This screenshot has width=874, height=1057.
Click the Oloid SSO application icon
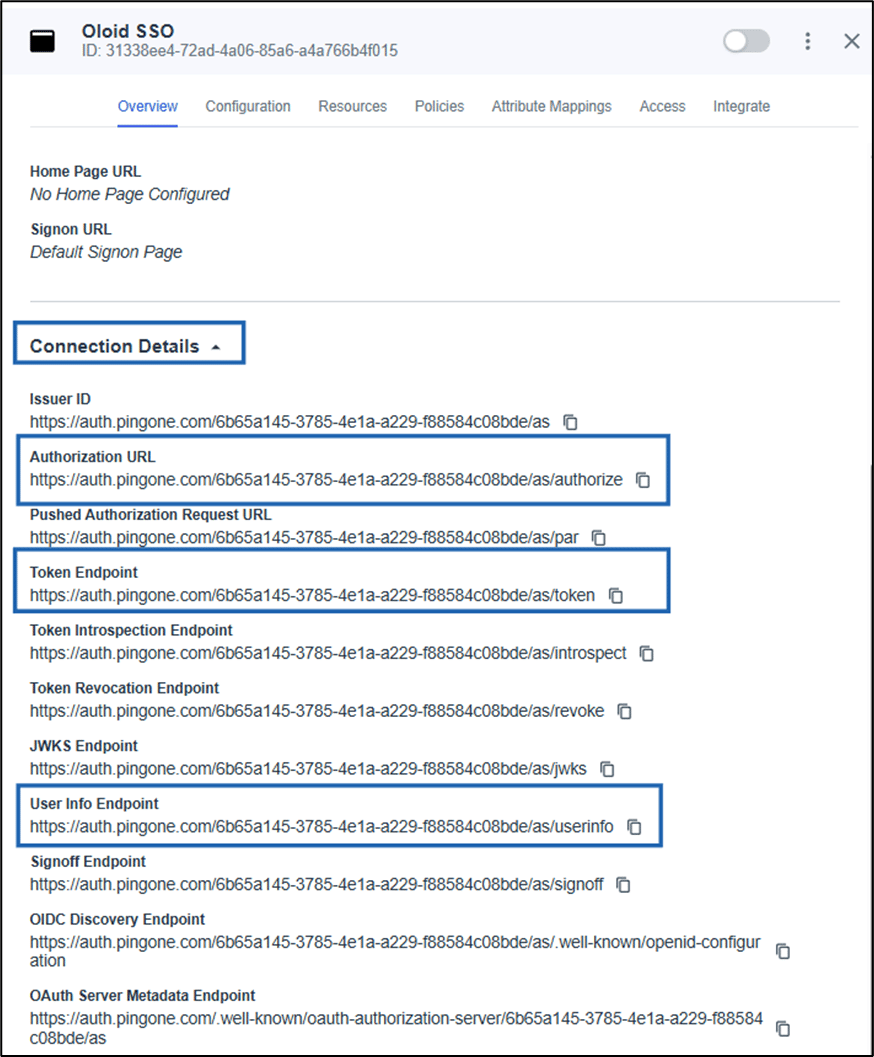pyautogui.click(x=42, y=41)
